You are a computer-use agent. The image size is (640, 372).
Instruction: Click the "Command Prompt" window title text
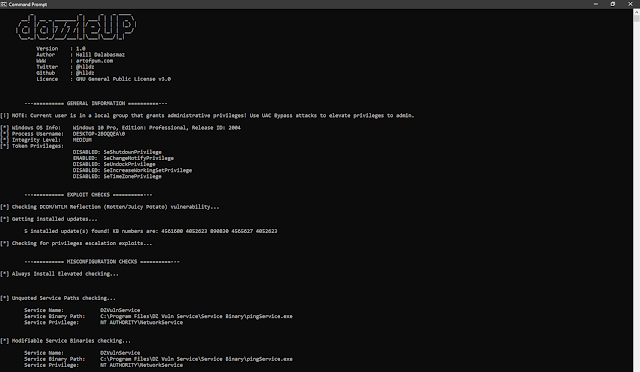coord(28,4)
